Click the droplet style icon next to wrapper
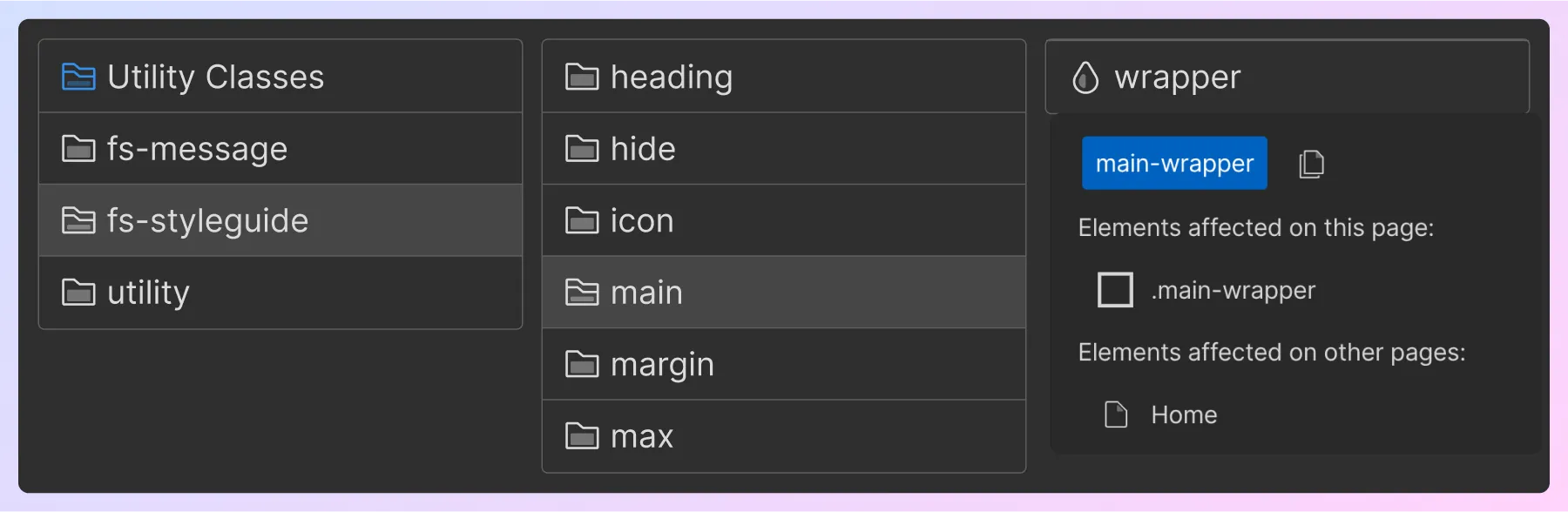The width and height of the screenshot is (1568, 512). 1085,77
